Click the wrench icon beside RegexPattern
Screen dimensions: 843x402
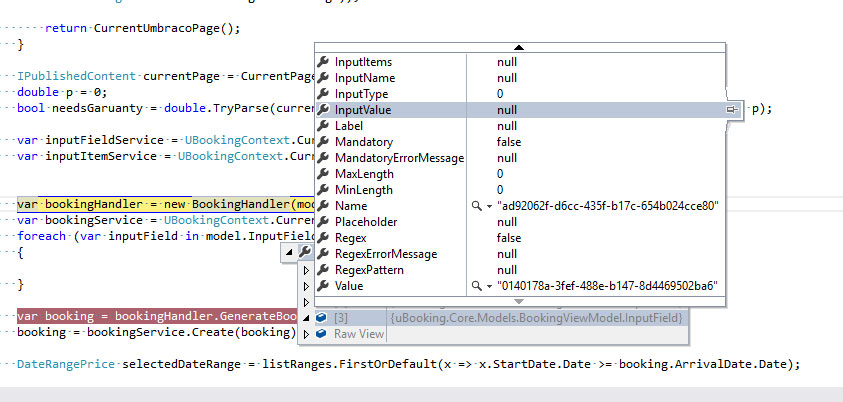point(323,270)
